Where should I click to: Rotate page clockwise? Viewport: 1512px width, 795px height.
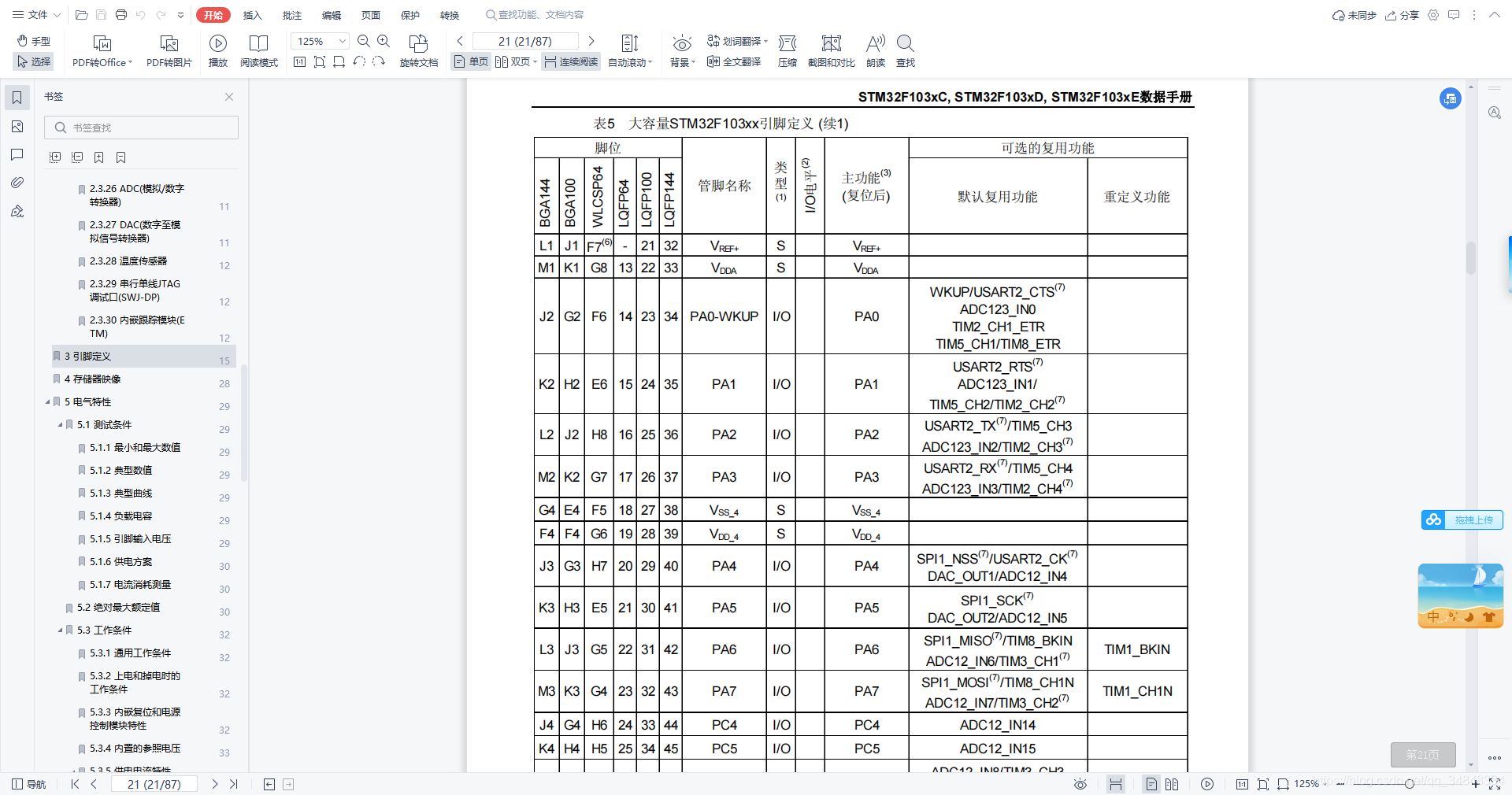379,61
